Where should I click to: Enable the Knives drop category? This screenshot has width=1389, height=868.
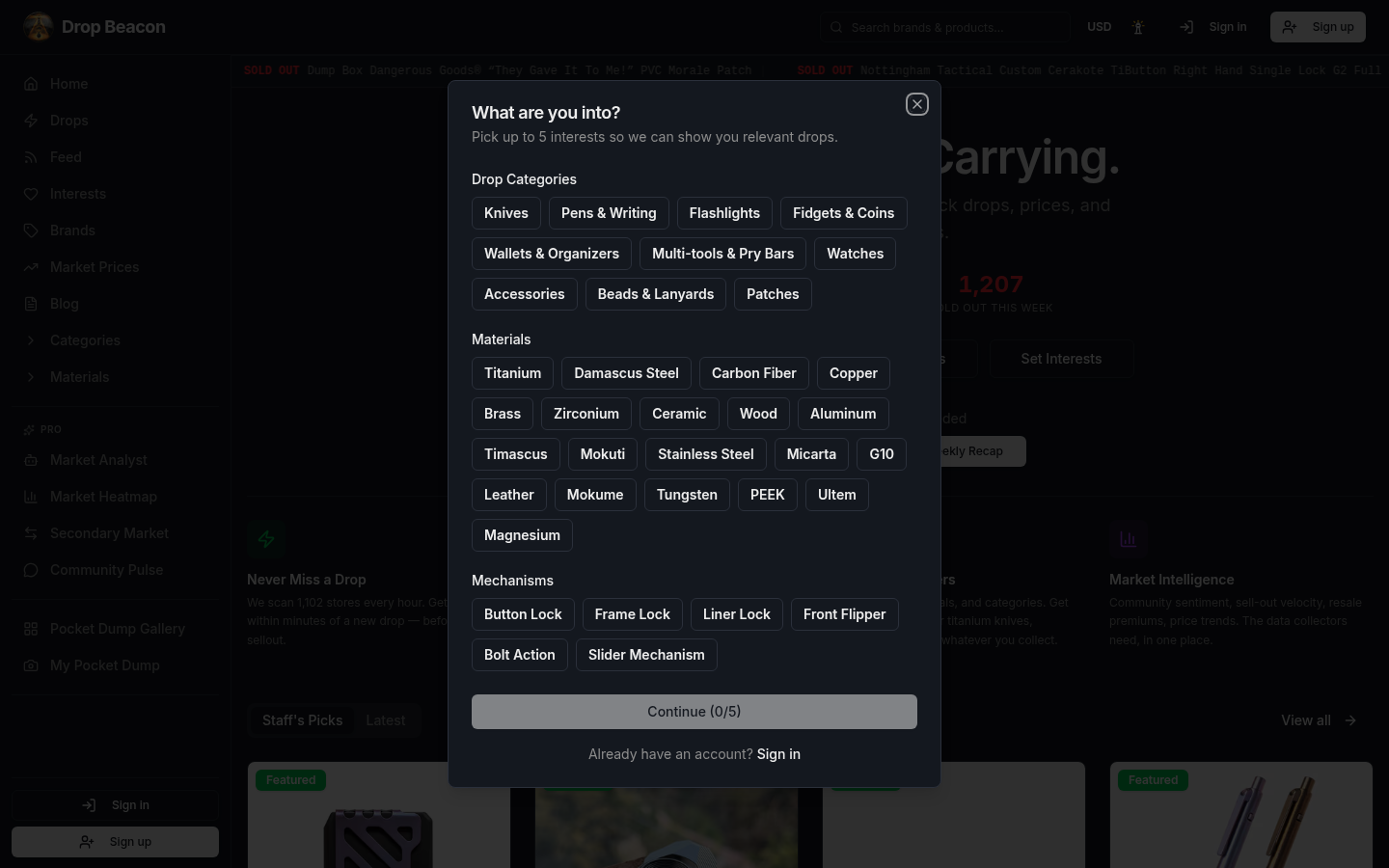pyautogui.click(x=506, y=212)
